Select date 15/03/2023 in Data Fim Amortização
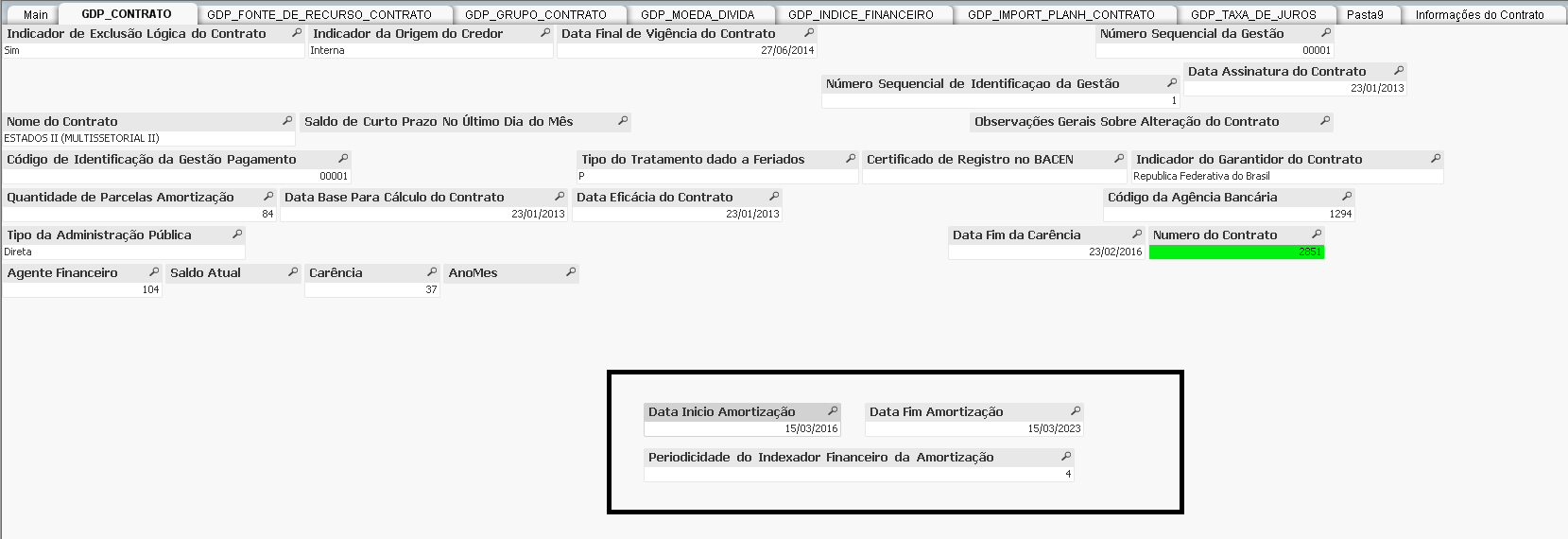The width and height of the screenshot is (1568, 539). [974, 428]
